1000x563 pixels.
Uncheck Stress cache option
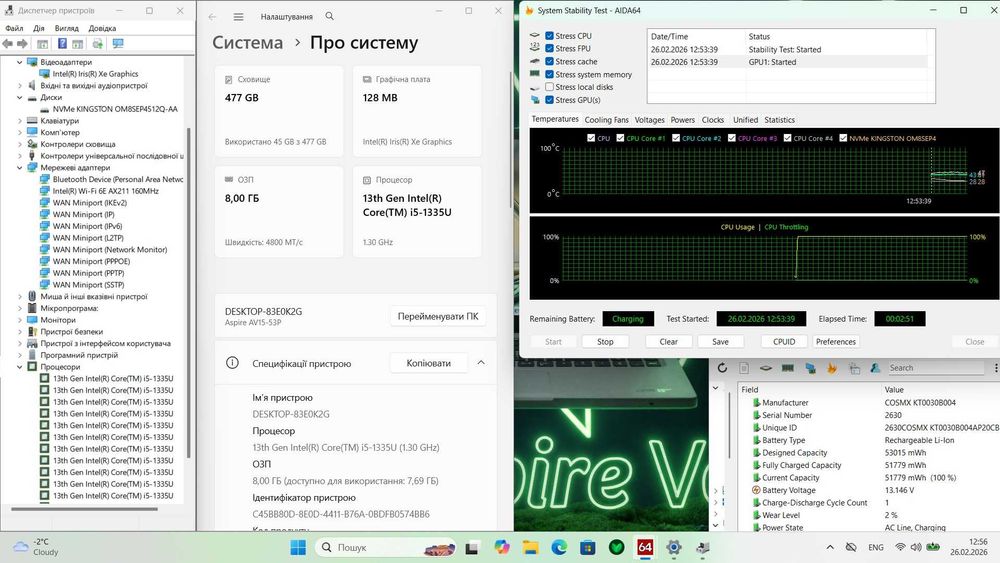pos(549,61)
